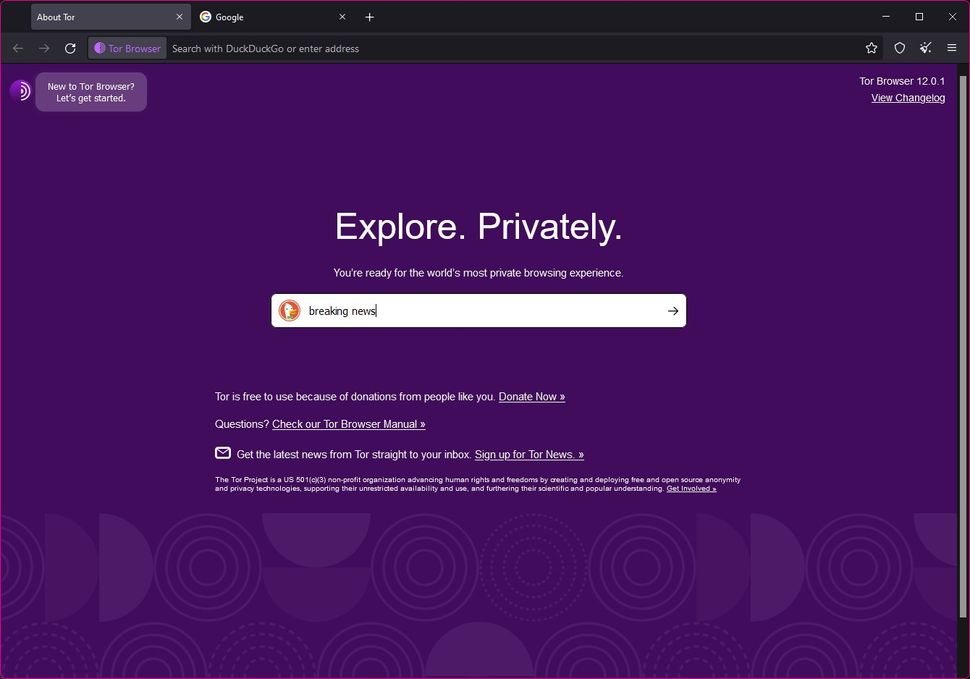Click View Changelog
Screen dimensions: 970x679
(x=907, y=98)
